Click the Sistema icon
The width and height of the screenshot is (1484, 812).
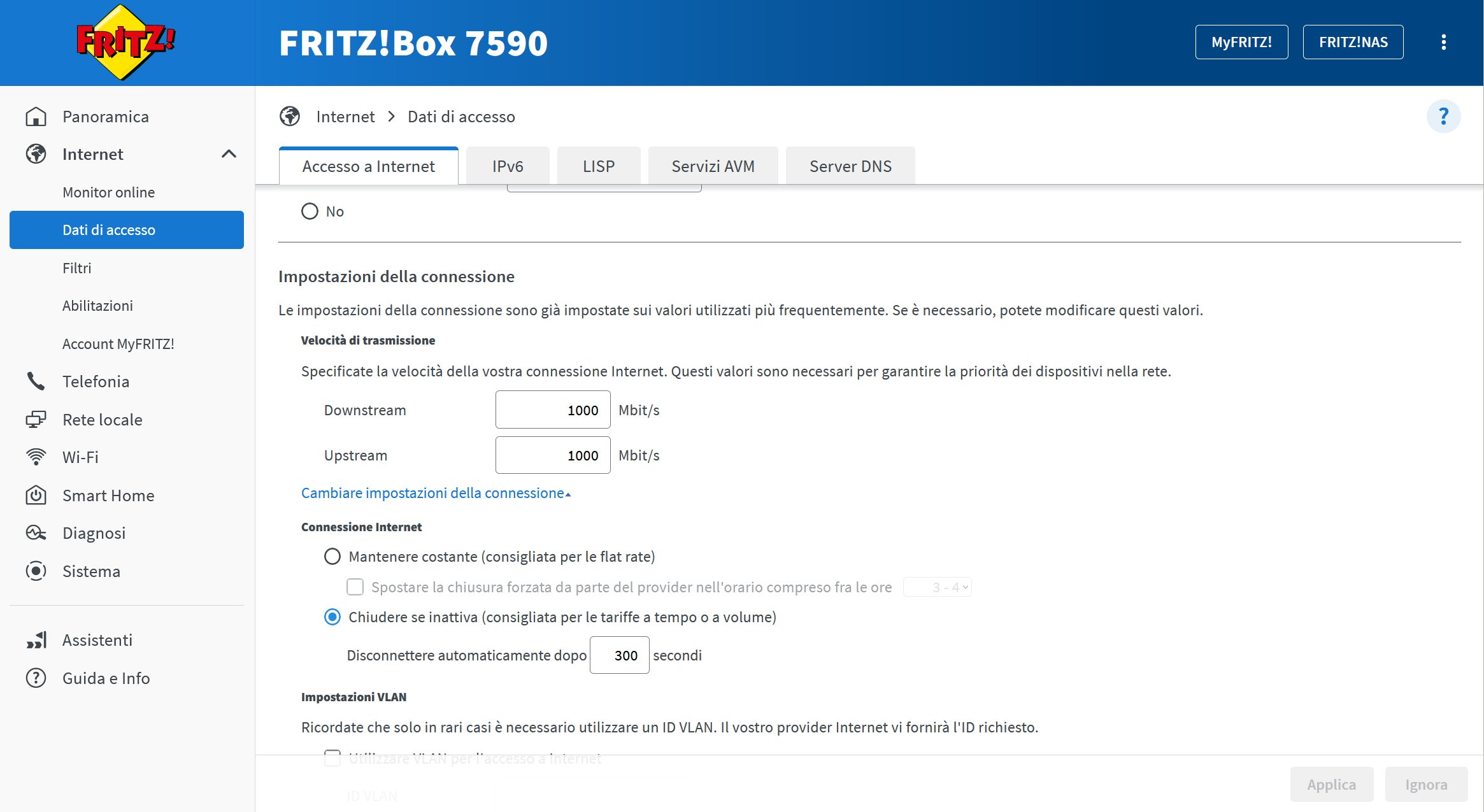(36, 571)
